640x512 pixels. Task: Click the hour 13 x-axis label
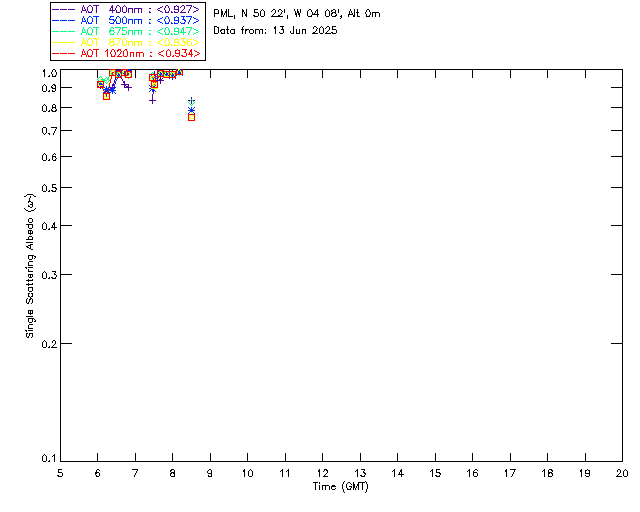click(x=360, y=473)
